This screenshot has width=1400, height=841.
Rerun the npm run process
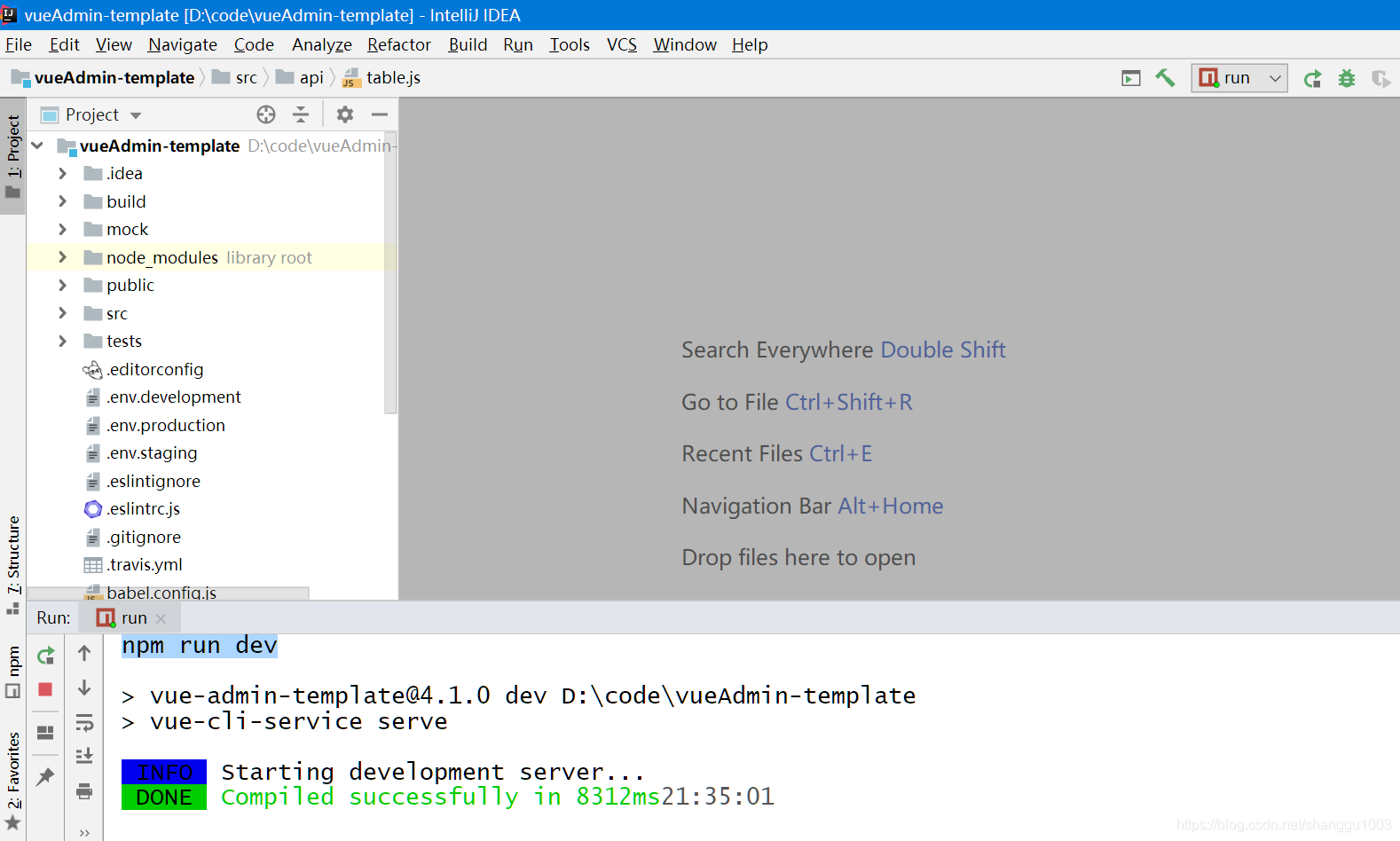(46, 656)
